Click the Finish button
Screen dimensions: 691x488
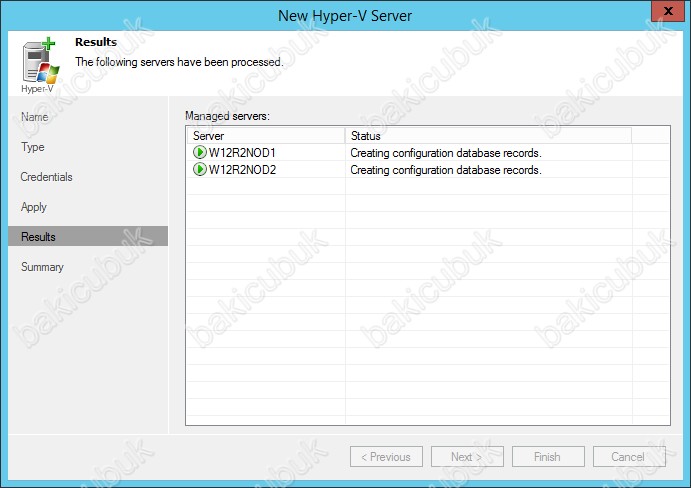548,457
